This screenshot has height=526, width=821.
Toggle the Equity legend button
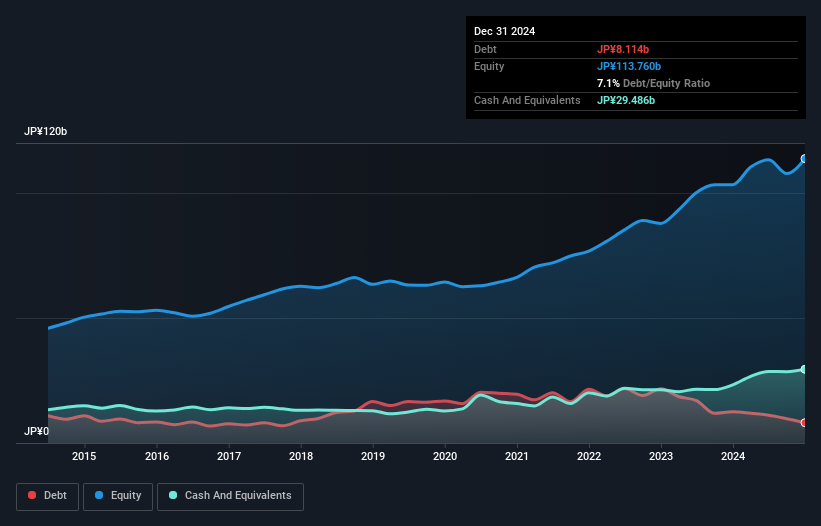(x=118, y=496)
